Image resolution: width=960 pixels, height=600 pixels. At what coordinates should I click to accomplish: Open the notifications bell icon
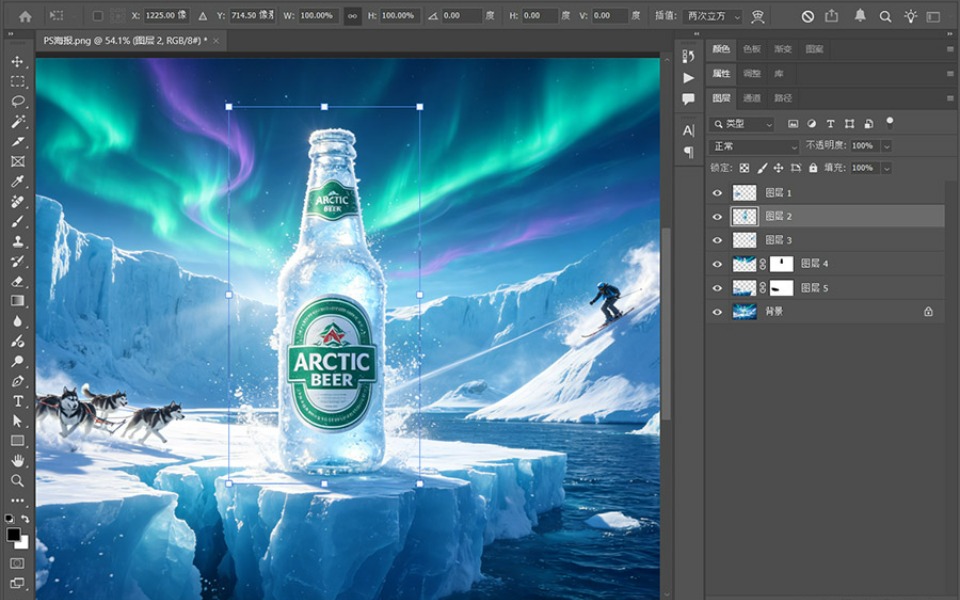coord(860,16)
